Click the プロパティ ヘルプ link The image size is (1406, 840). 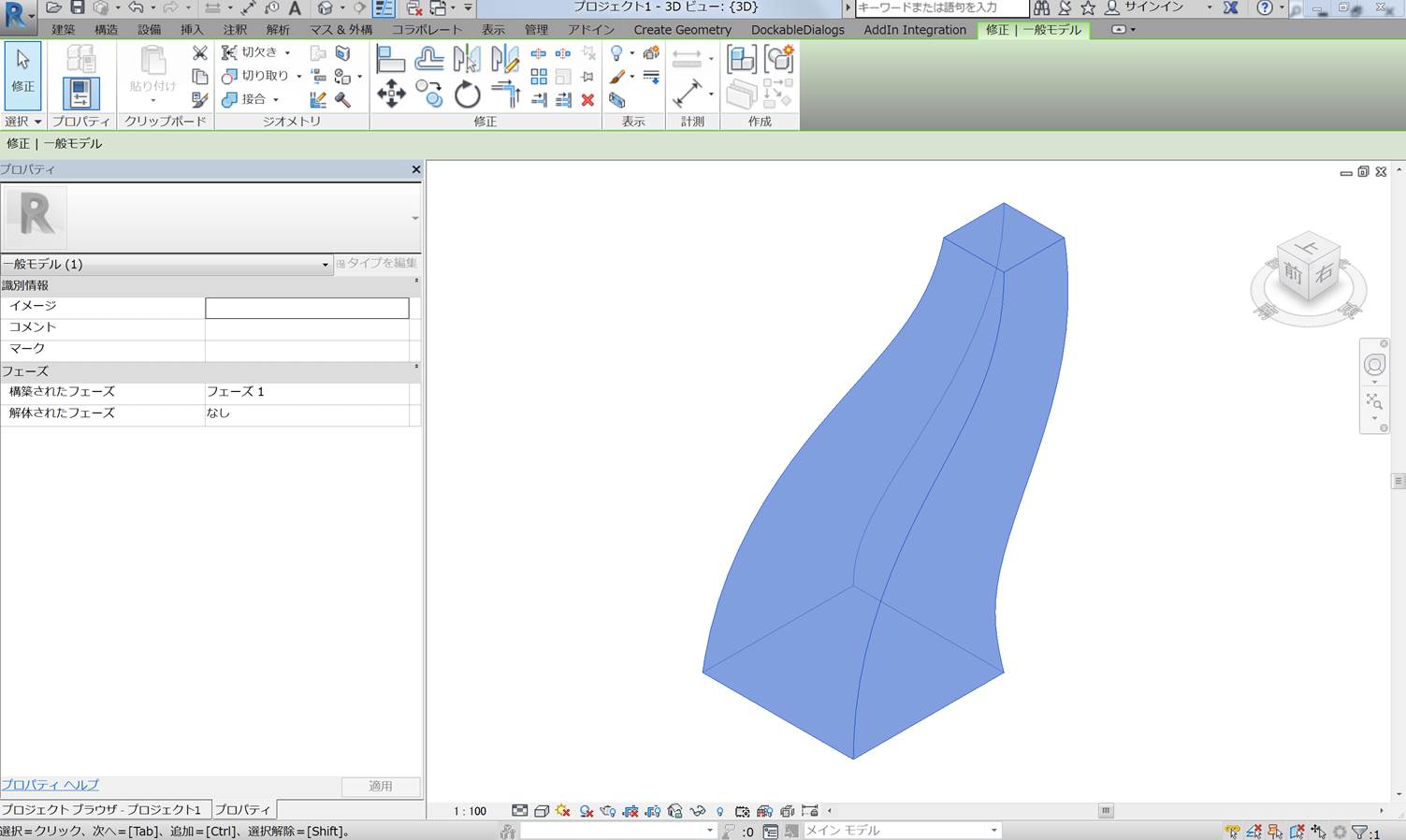coord(50,785)
